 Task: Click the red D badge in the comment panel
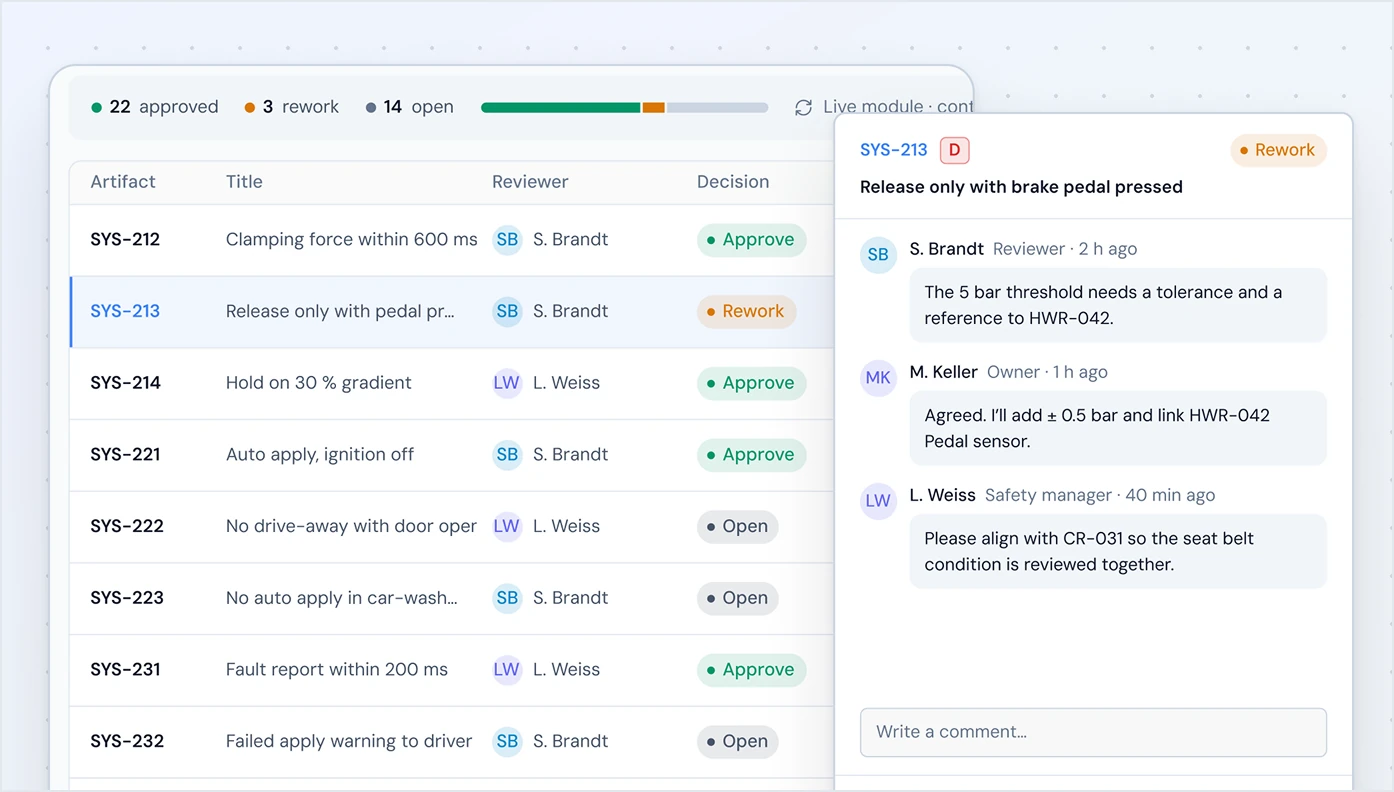point(955,150)
